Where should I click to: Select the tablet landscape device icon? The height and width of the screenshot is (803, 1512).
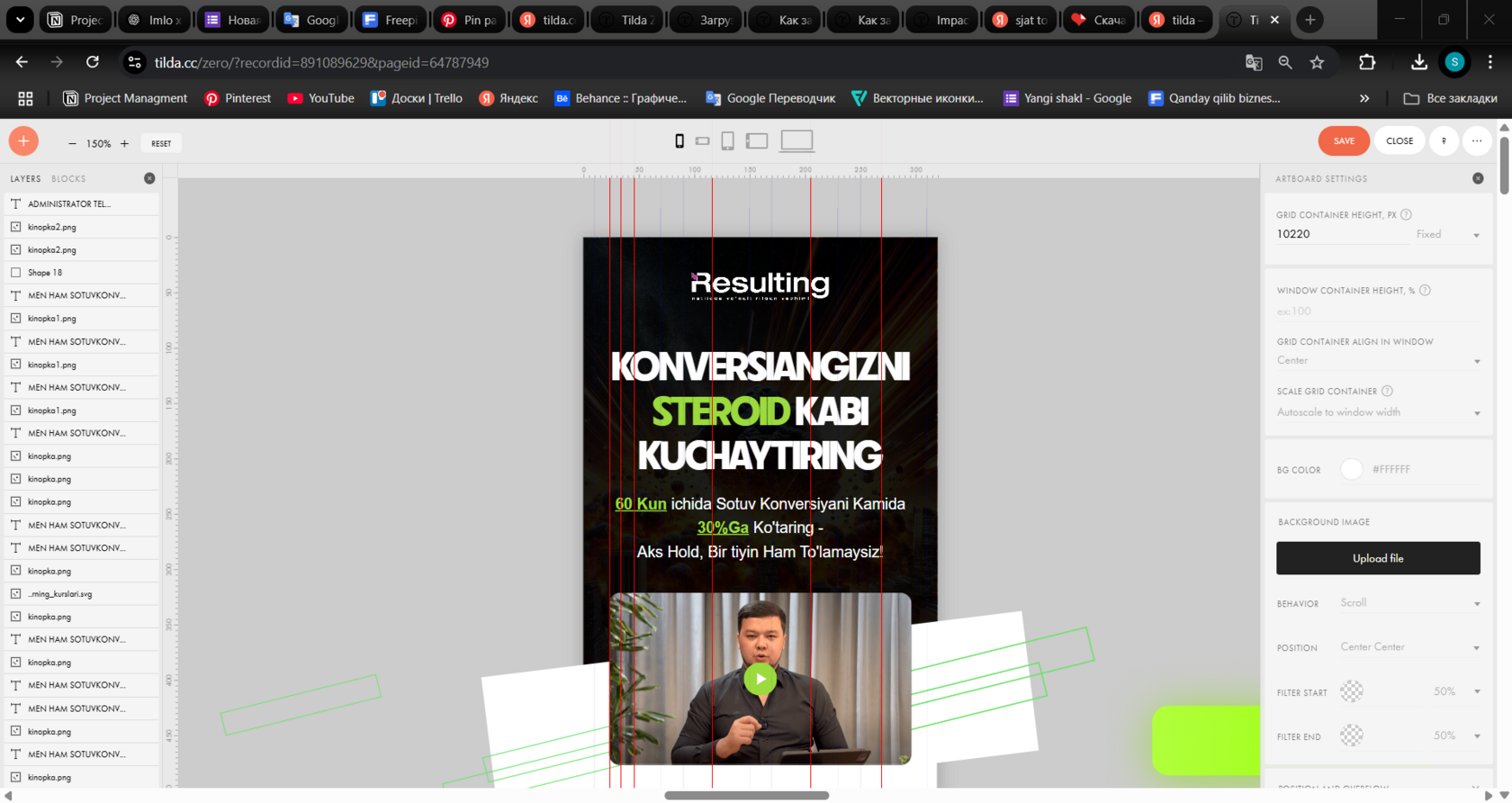click(x=757, y=141)
